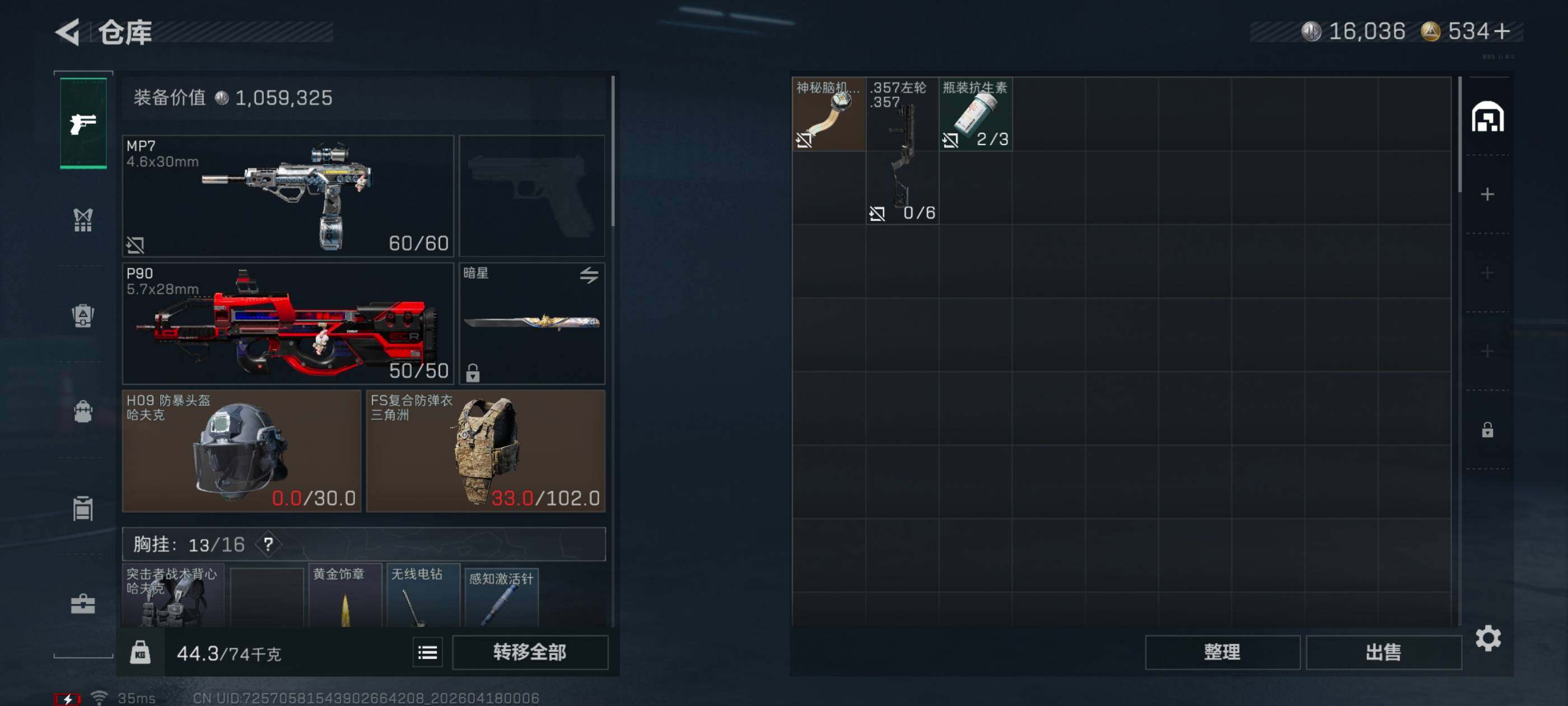This screenshot has height=706, width=1568.
Task: Open the list view icon beside 转移全部
Action: pyautogui.click(x=427, y=652)
